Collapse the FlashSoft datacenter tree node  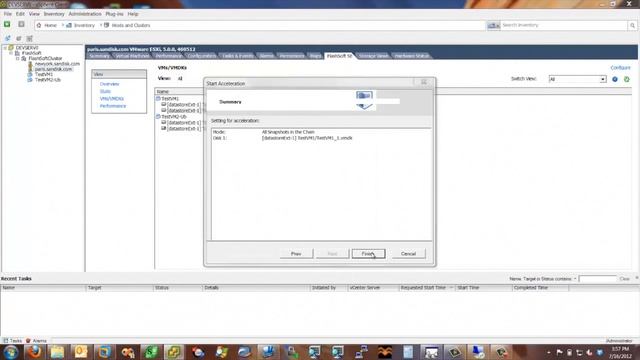click(11, 53)
